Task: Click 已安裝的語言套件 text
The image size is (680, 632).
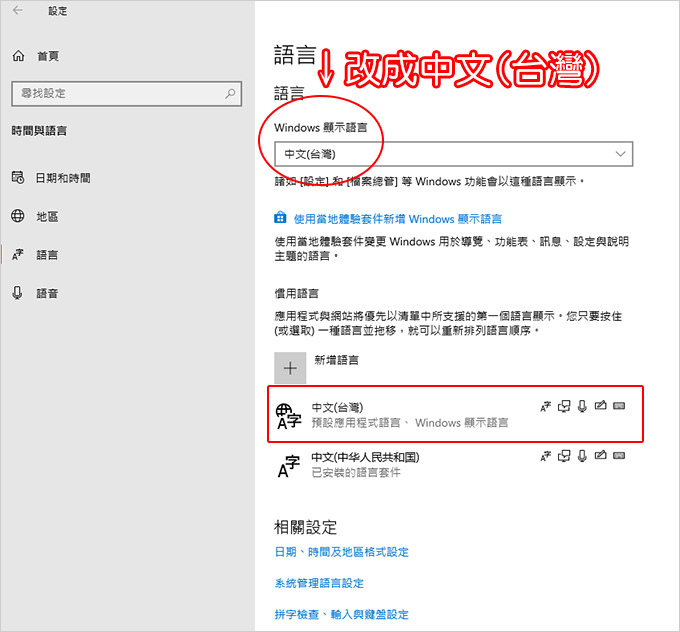Action: click(x=356, y=472)
